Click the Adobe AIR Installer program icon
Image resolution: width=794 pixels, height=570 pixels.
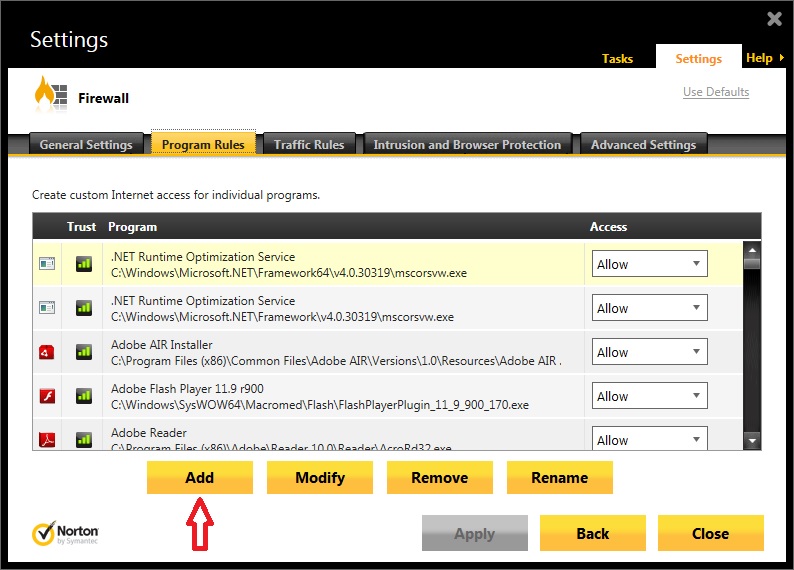pyautogui.click(x=47, y=352)
